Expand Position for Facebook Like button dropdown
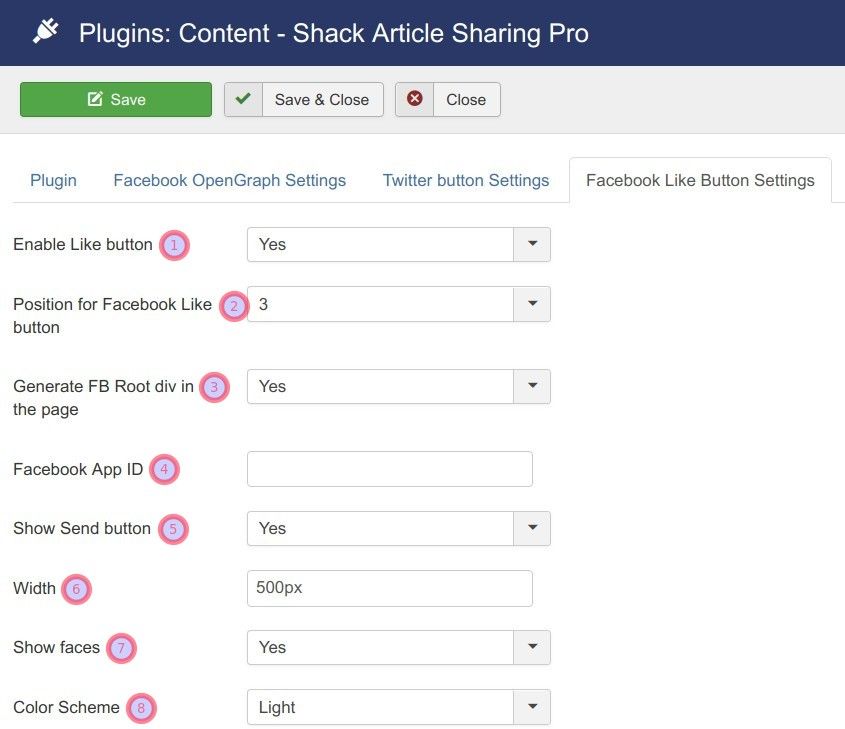 click(532, 304)
